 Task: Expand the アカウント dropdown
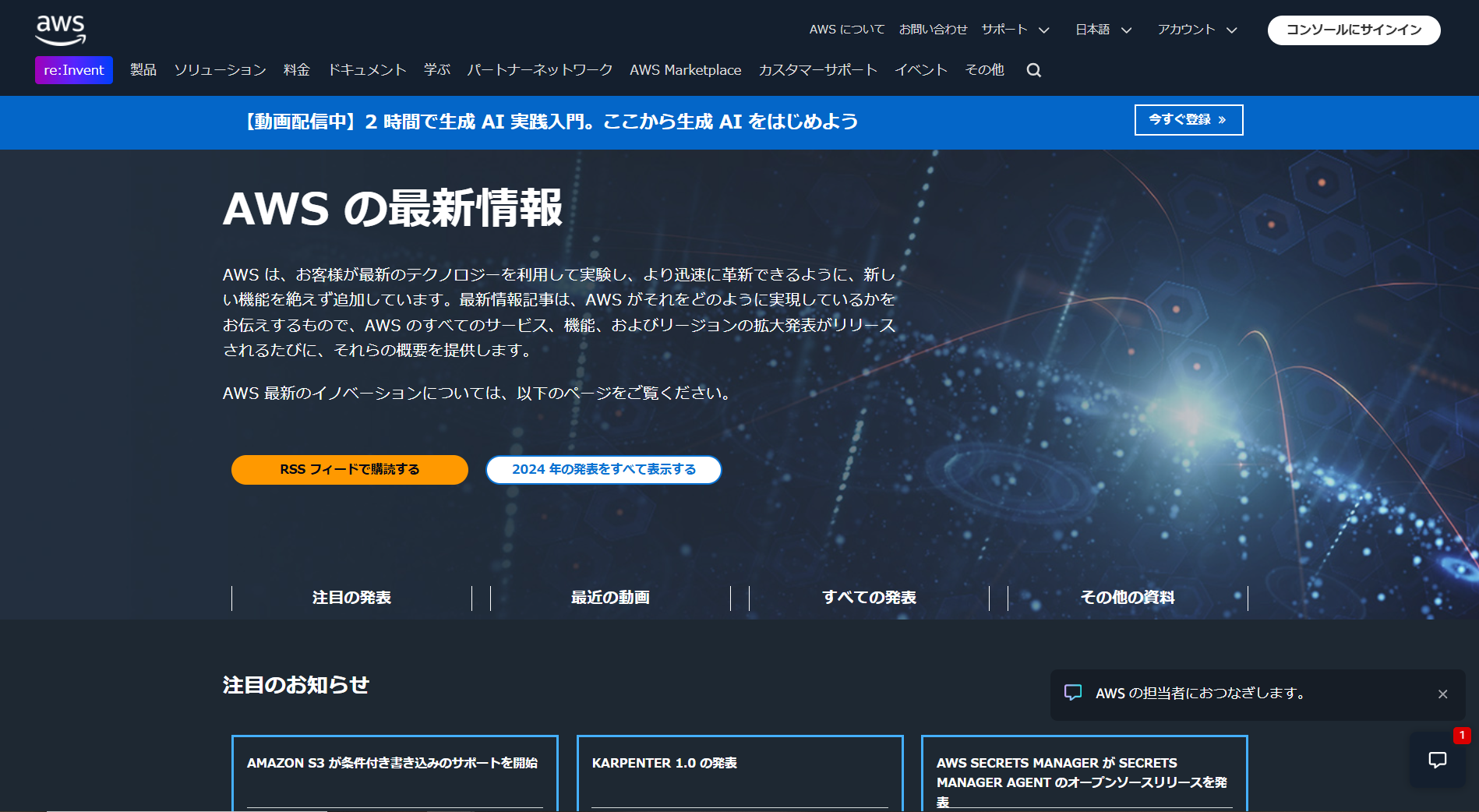click(x=1197, y=30)
